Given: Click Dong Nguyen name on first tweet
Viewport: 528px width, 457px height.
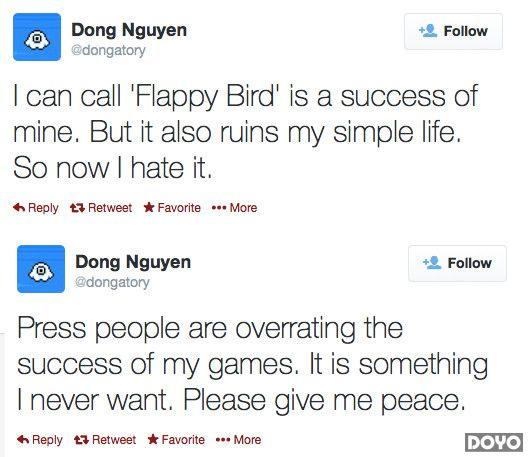Looking at the screenshot, I should 129,30.
